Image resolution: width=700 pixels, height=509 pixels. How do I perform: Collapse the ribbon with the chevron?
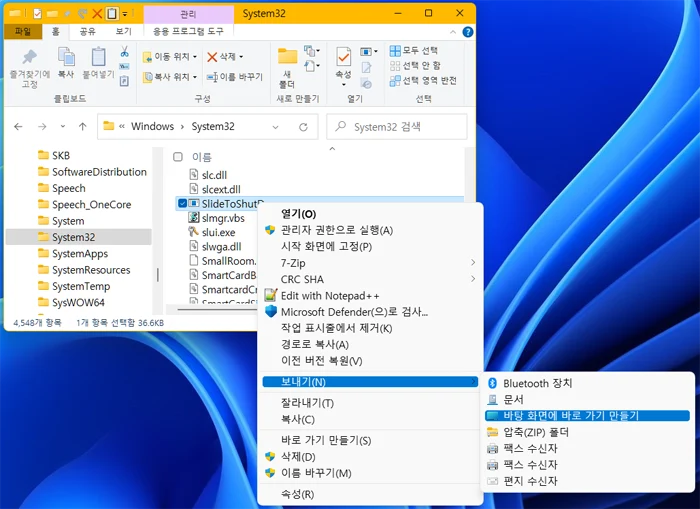click(x=453, y=32)
